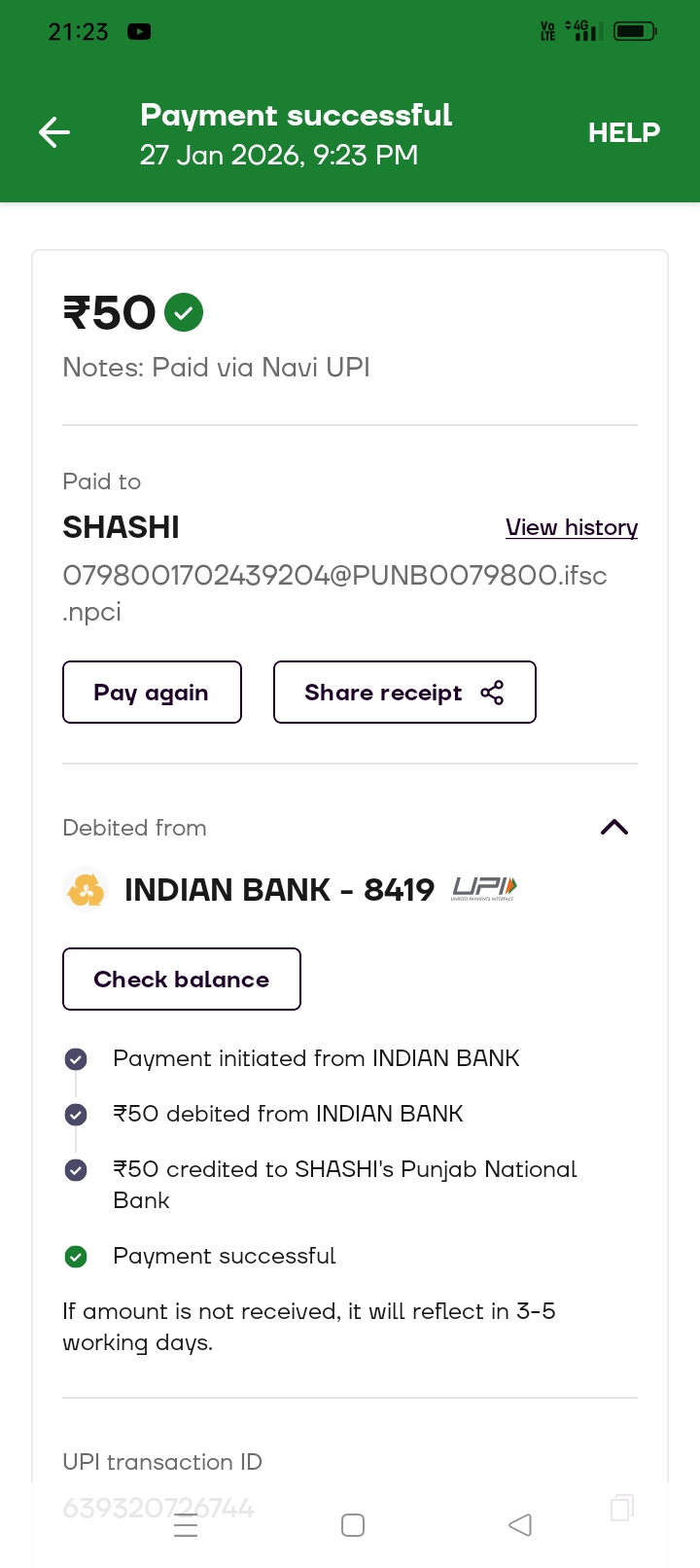Collapse the Debited from section chevron
The height and width of the screenshot is (1568, 700).
614,828
